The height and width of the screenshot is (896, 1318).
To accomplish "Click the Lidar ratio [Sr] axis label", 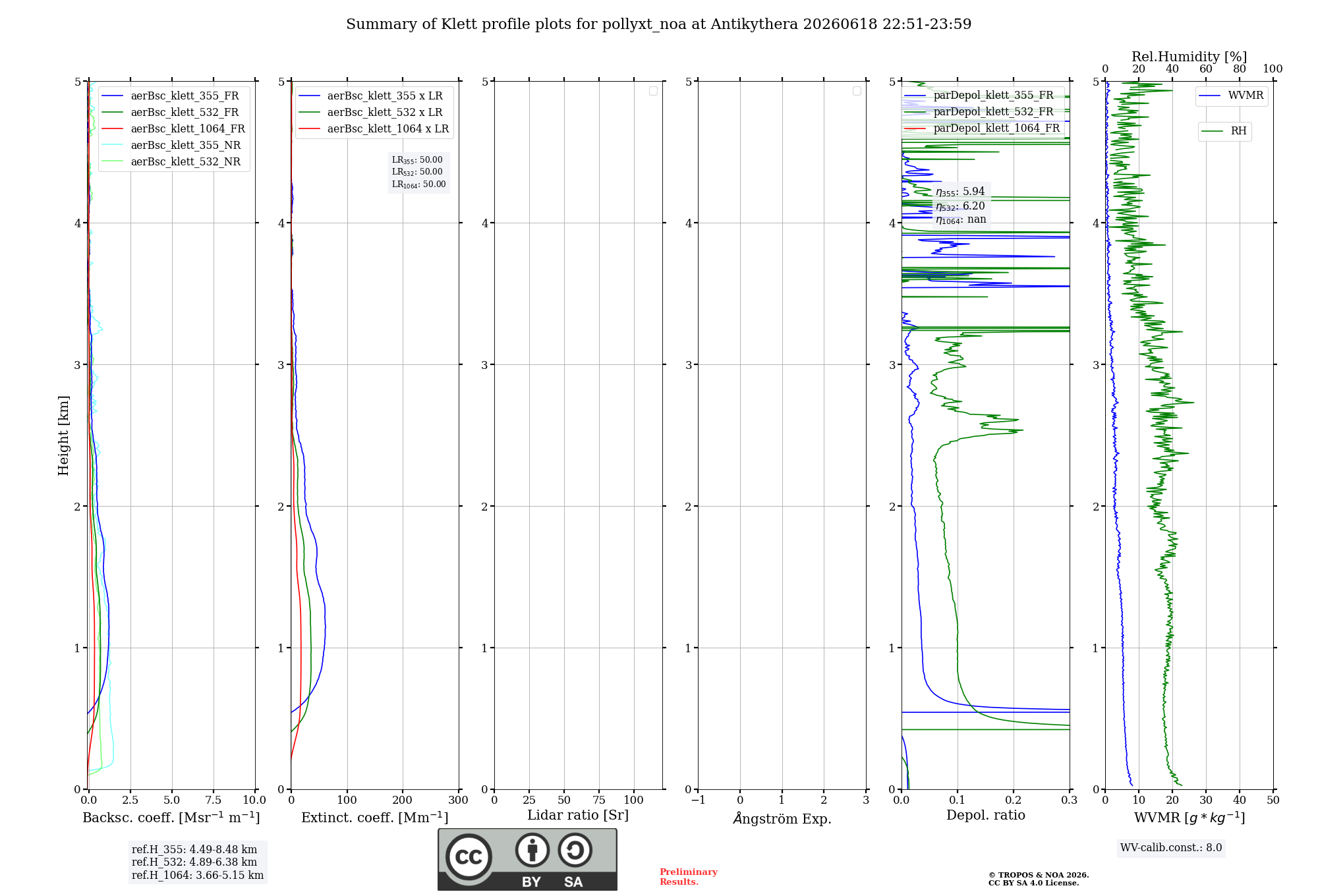I will coord(578,816).
